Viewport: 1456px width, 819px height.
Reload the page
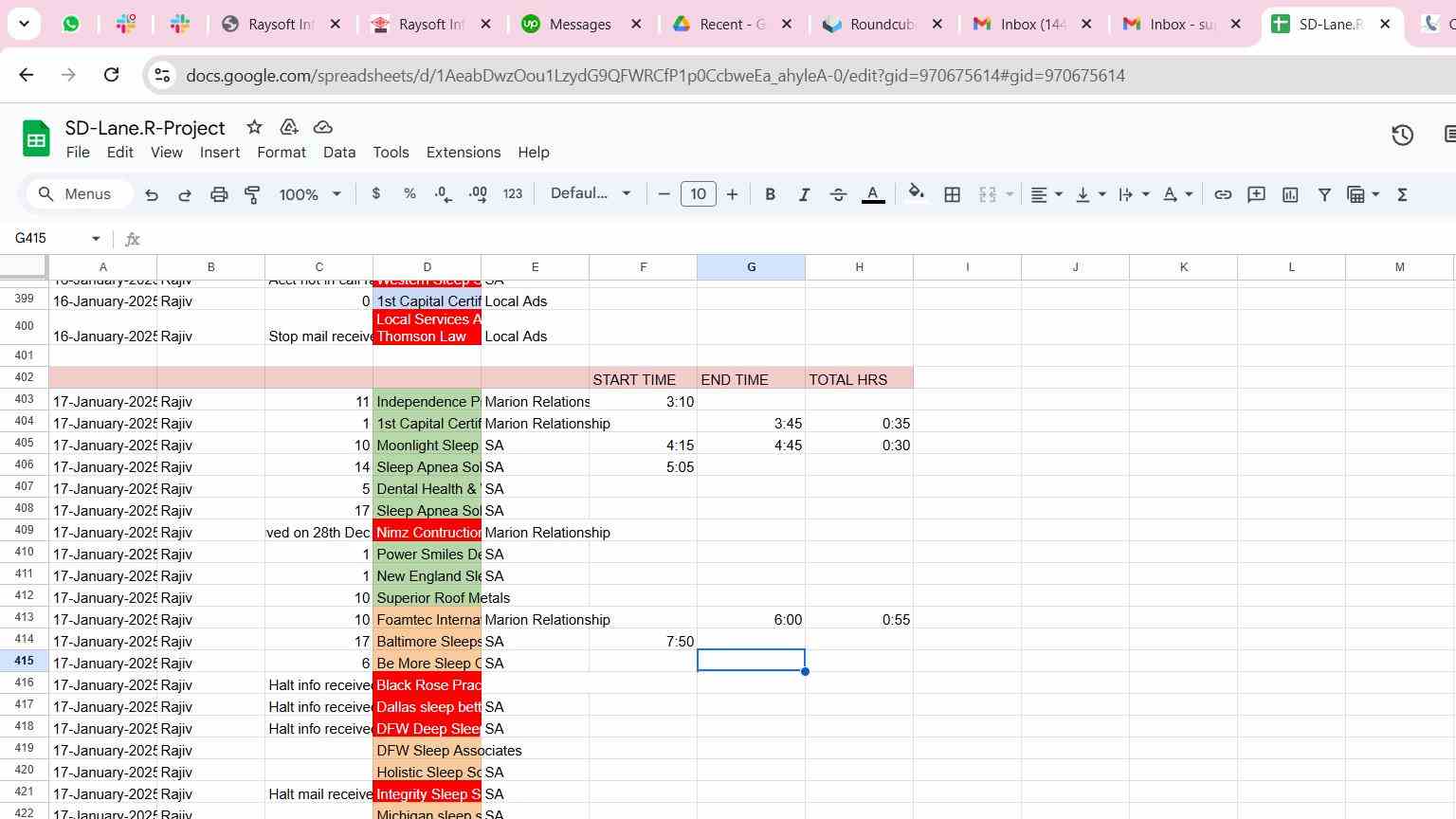111,75
